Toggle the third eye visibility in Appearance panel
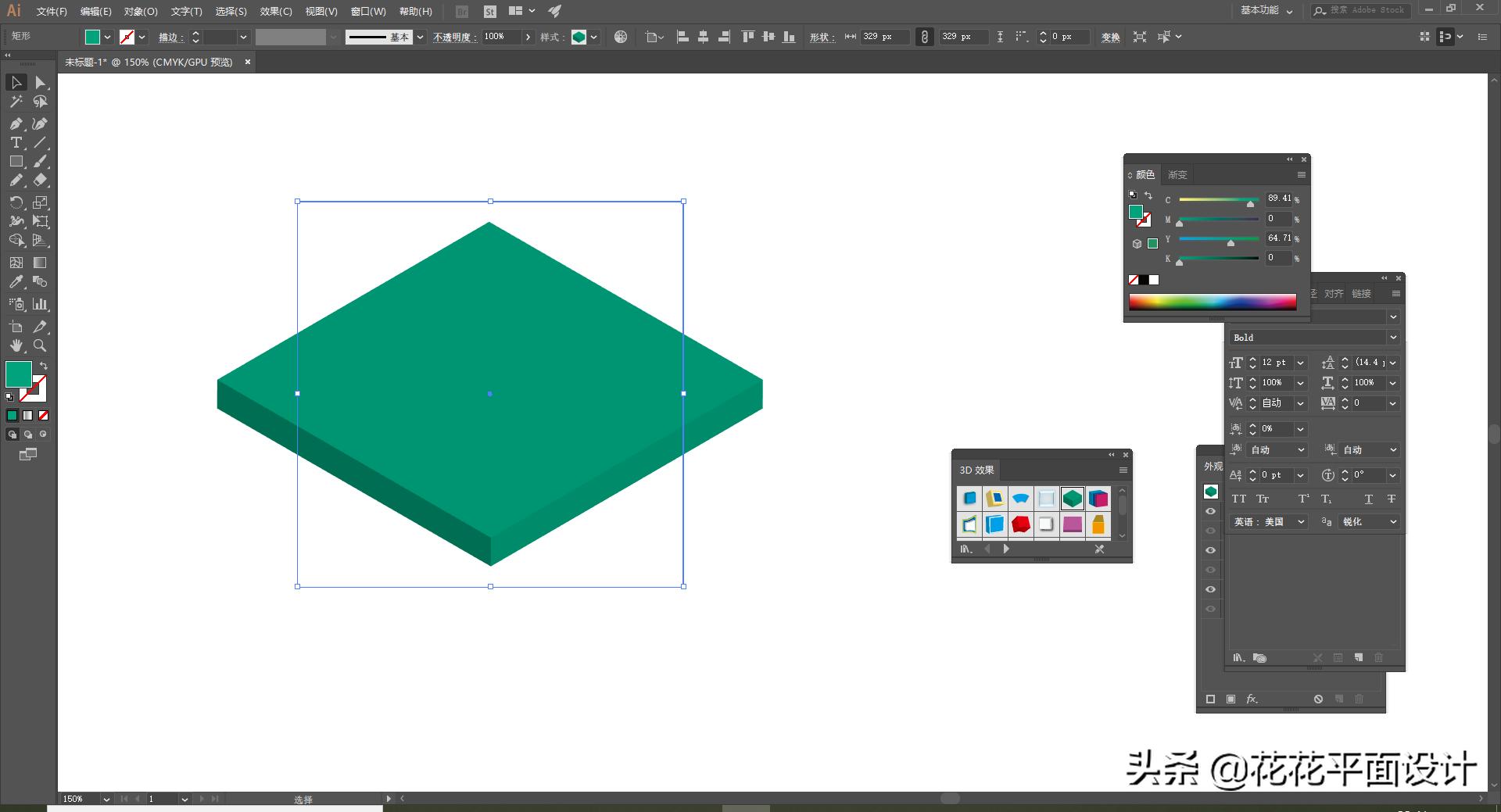Screen dimensions: 1501x812 [1210, 550]
